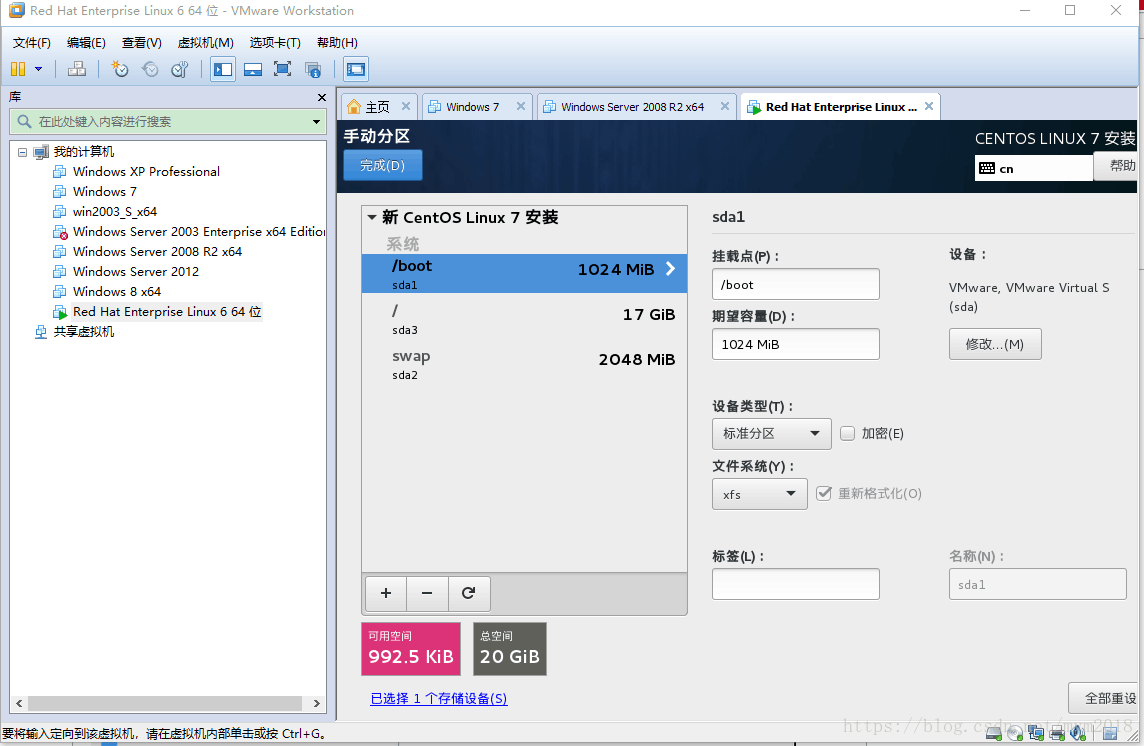Click the cn keyboard layout indicator
1144x746 pixels.
pyautogui.click(x=1034, y=169)
